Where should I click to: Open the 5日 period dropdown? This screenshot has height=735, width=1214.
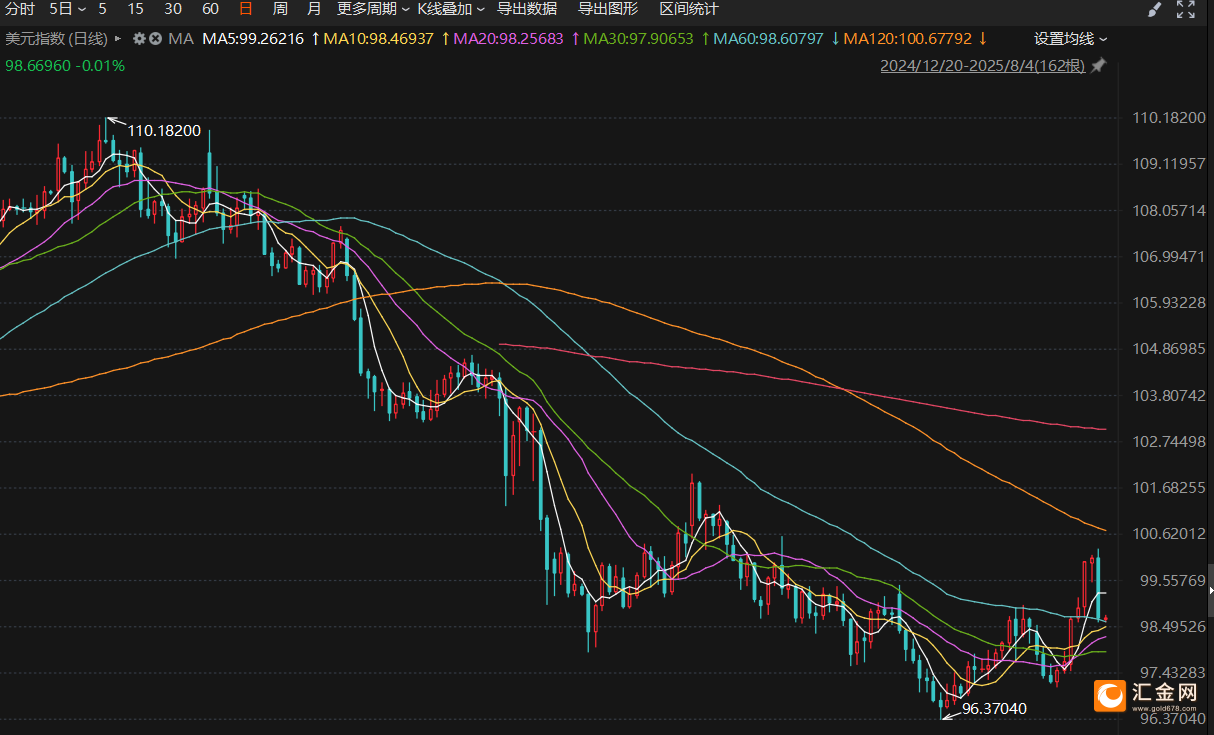click(67, 9)
